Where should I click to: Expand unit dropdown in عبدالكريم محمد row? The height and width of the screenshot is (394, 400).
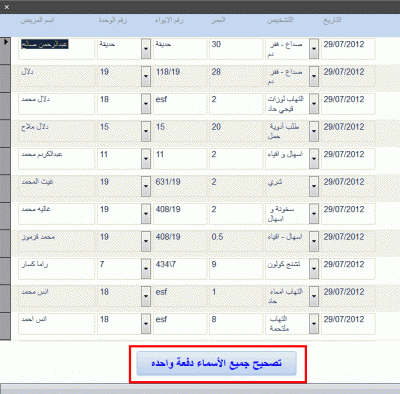click(146, 159)
